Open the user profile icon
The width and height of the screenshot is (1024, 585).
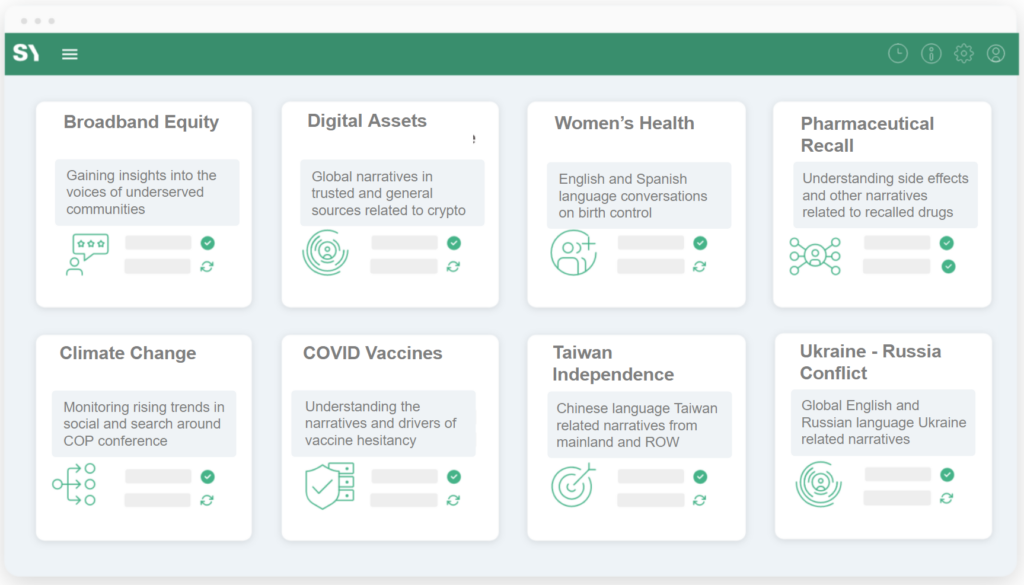pyautogui.click(x=996, y=54)
